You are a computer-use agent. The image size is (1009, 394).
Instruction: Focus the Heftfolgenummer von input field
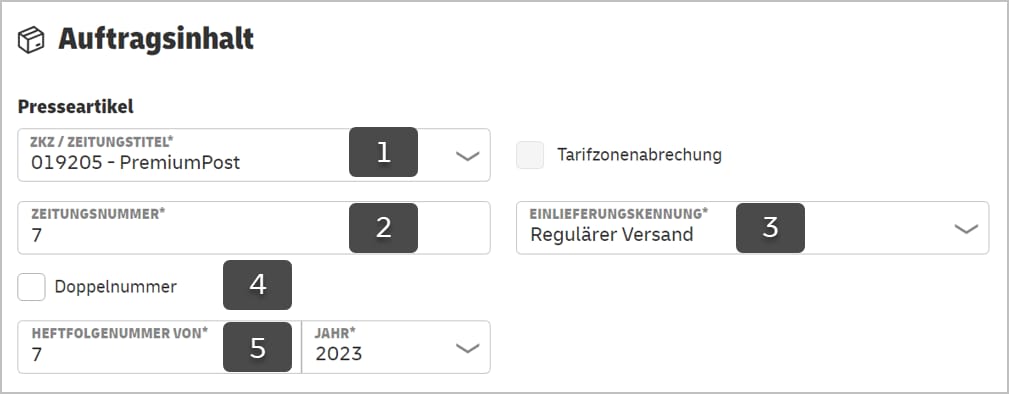(160, 347)
